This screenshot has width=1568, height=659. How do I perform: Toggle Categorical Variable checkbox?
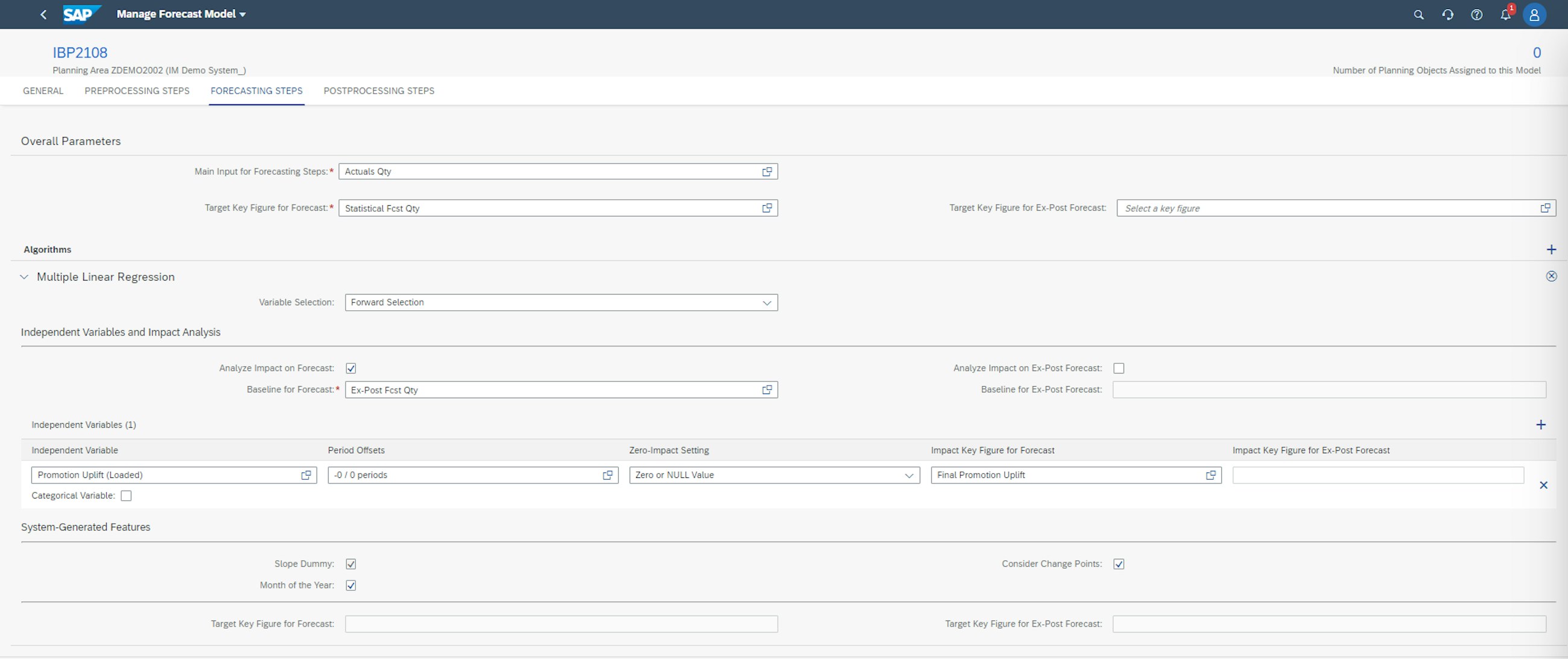126,496
